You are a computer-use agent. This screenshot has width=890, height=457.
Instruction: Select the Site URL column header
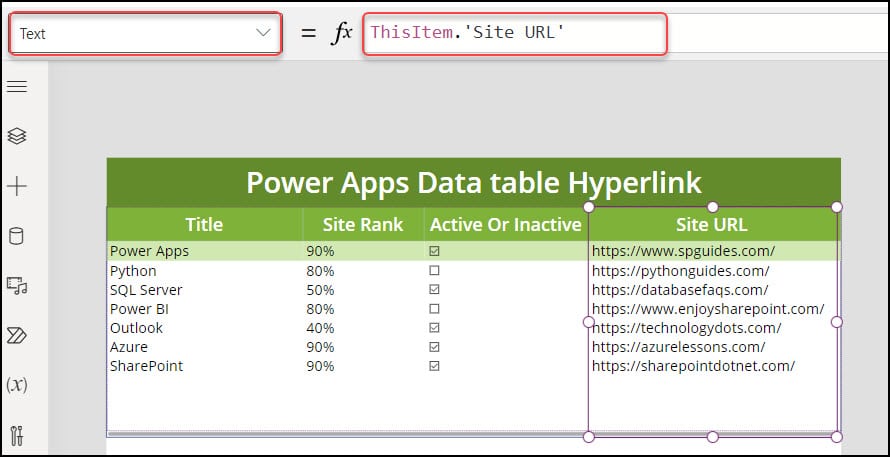[712, 224]
